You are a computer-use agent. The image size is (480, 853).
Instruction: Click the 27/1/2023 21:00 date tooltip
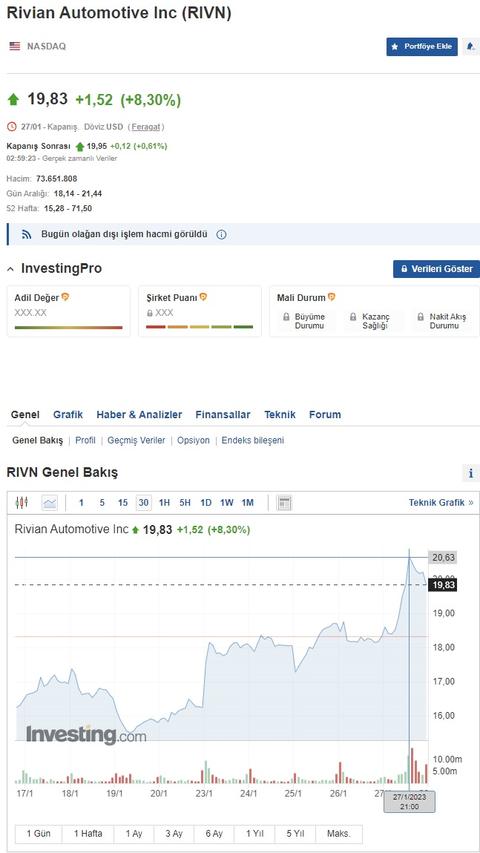(409, 802)
